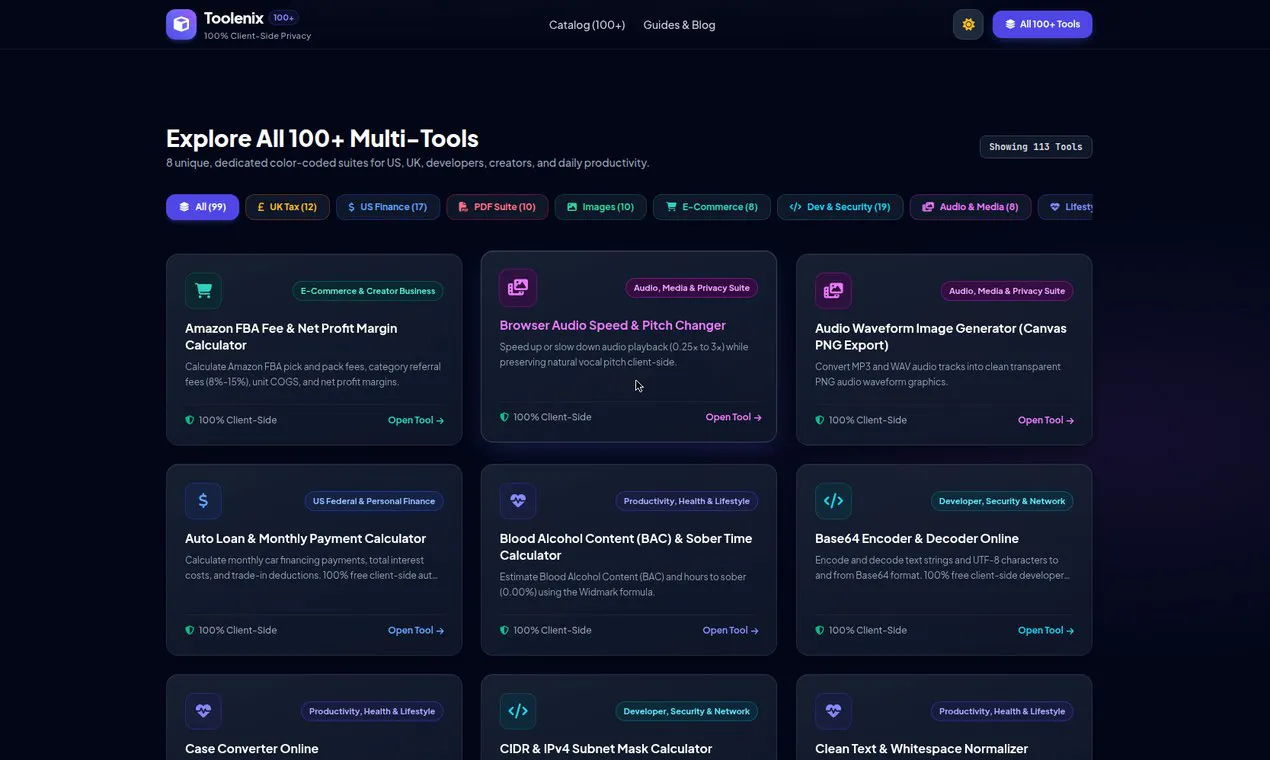Click the code icon on CIDR Subnet card

click(x=518, y=711)
